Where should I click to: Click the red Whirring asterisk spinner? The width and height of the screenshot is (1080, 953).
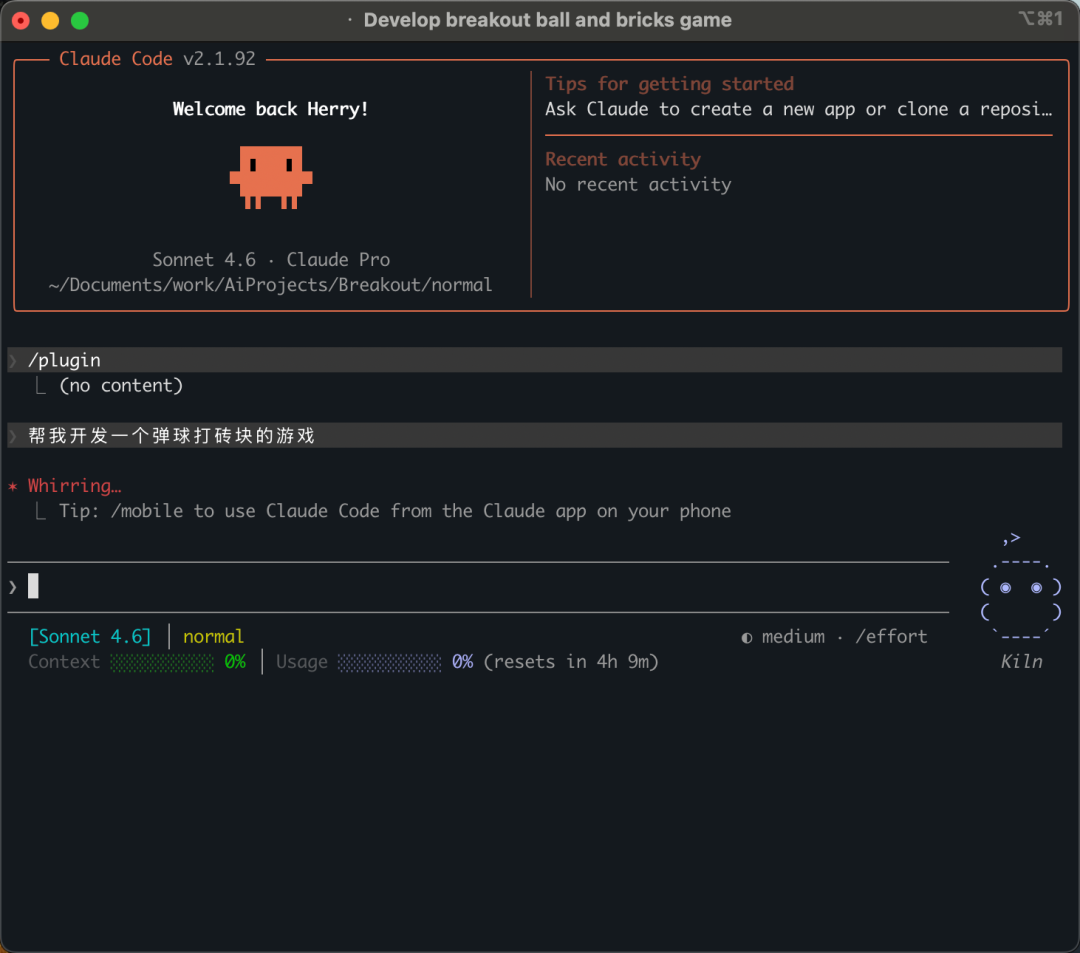pyautogui.click(x=13, y=486)
